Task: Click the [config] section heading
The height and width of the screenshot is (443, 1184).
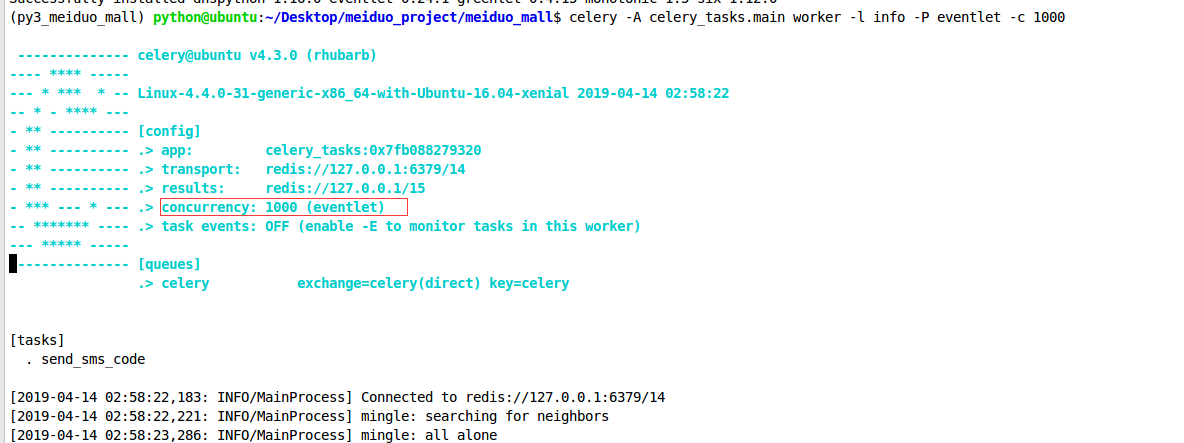Action: tap(169, 131)
